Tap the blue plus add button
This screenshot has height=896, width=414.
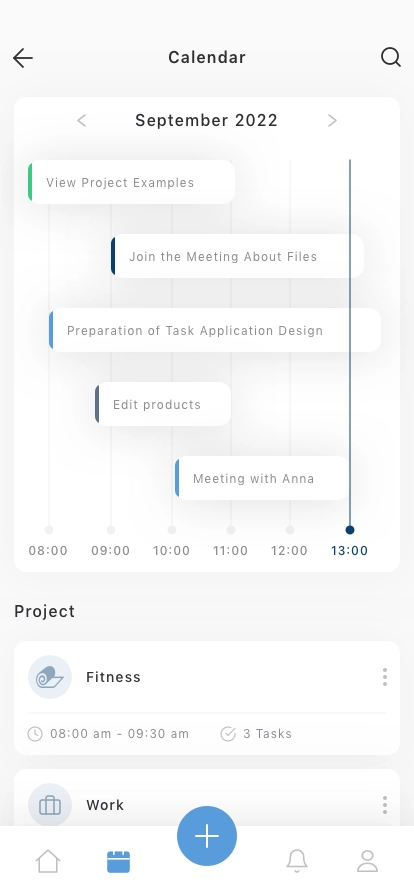coord(207,836)
